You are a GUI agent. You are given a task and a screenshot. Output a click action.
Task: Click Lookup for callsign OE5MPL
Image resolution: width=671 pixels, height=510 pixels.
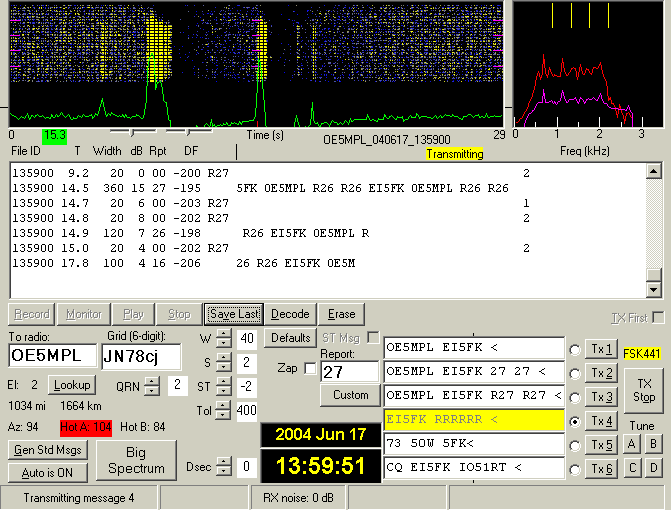72,385
